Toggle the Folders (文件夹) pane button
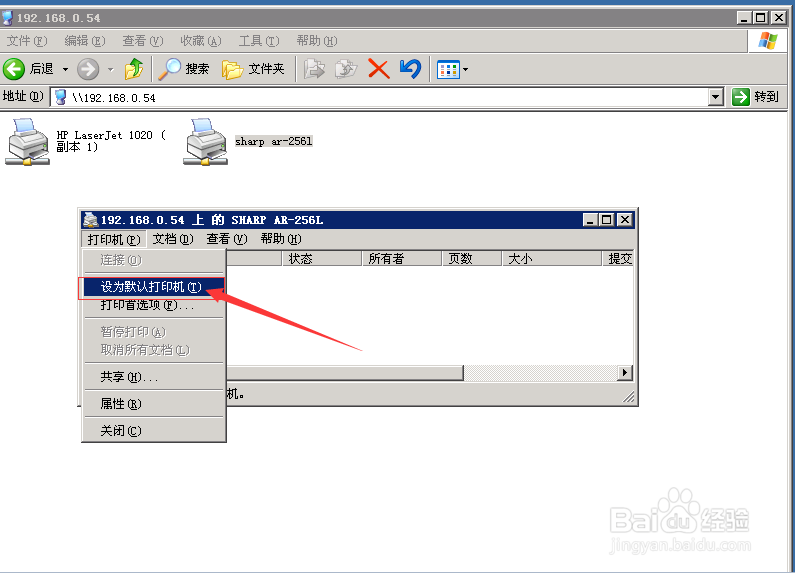 pos(253,69)
